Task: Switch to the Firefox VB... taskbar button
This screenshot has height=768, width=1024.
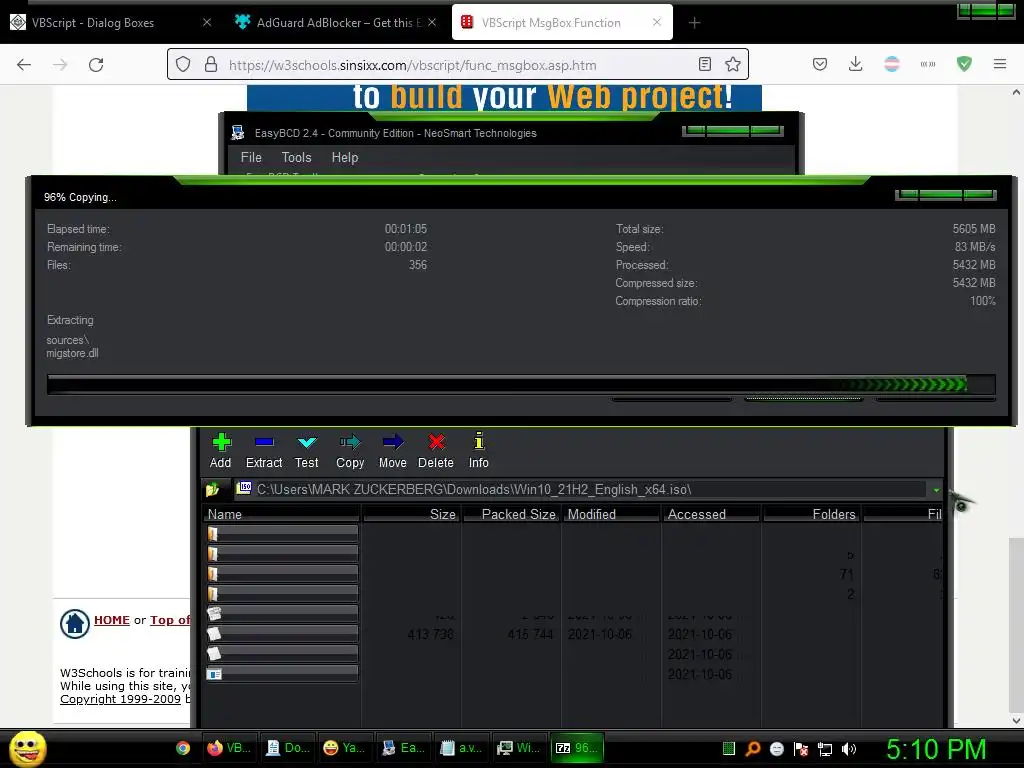Action: (229, 748)
